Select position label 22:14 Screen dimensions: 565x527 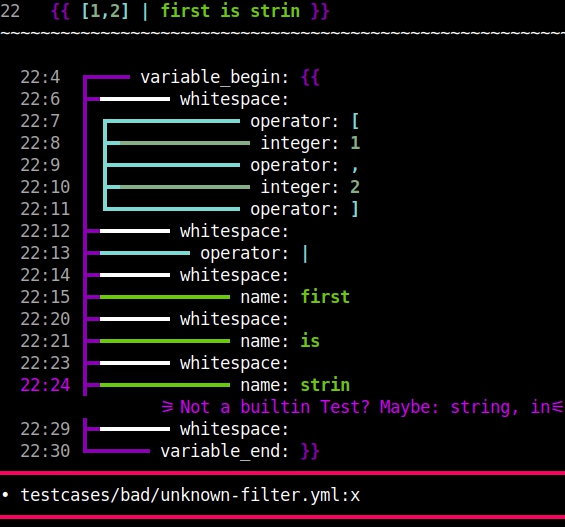tap(45, 275)
